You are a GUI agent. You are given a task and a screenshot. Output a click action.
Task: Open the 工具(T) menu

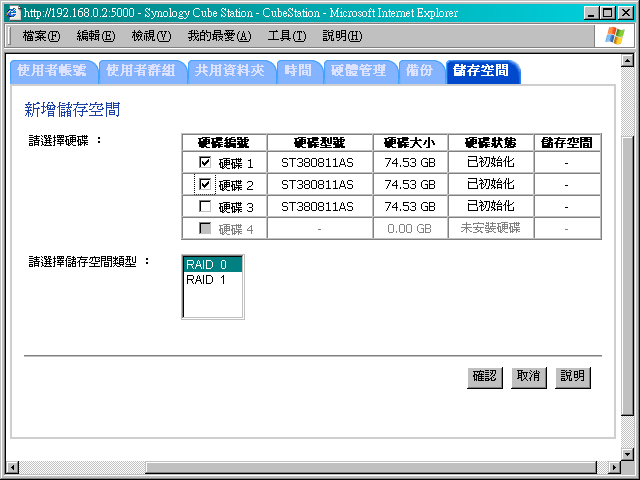pos(287,36)
